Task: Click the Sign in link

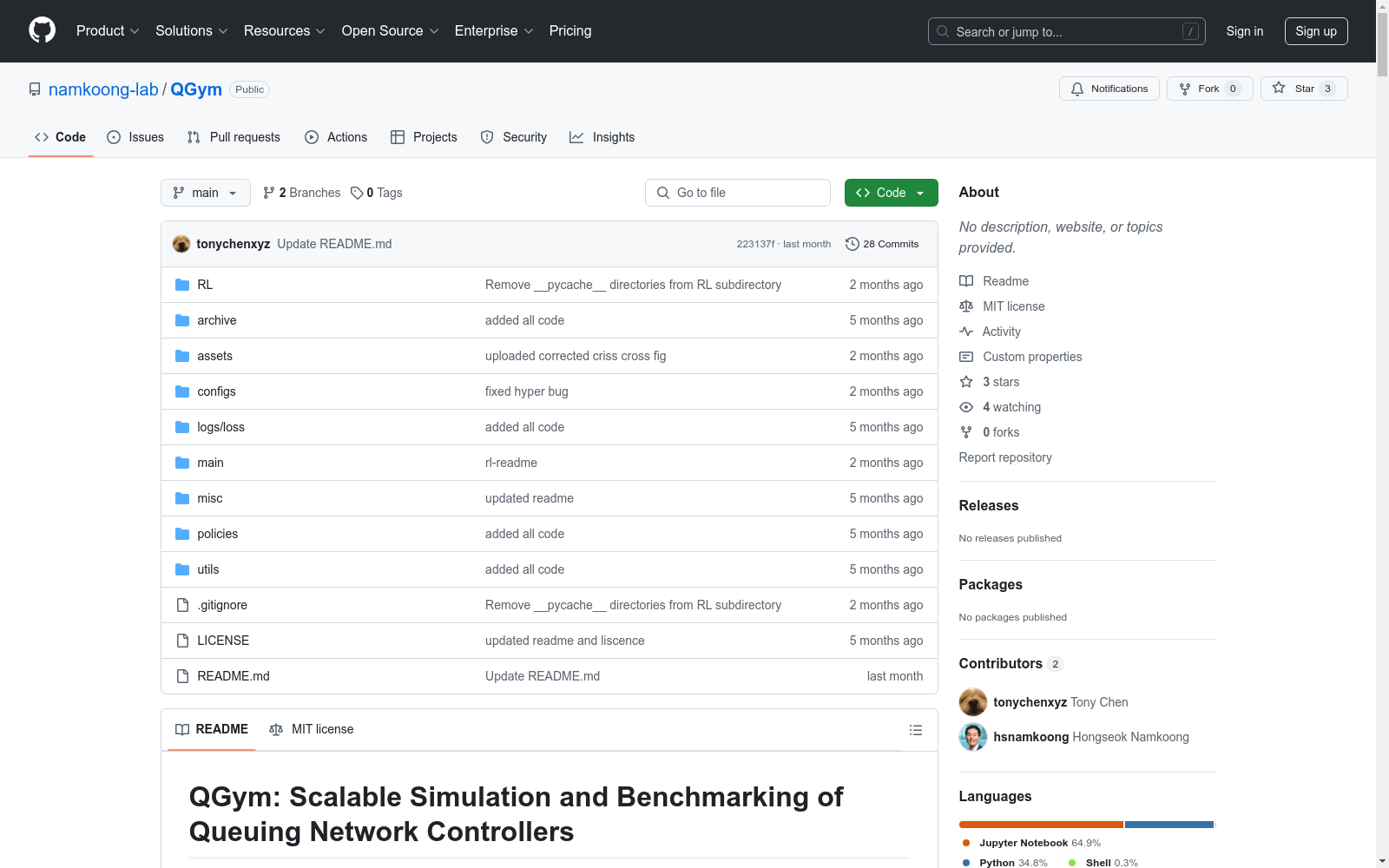Action: (x=1245, y=31)
